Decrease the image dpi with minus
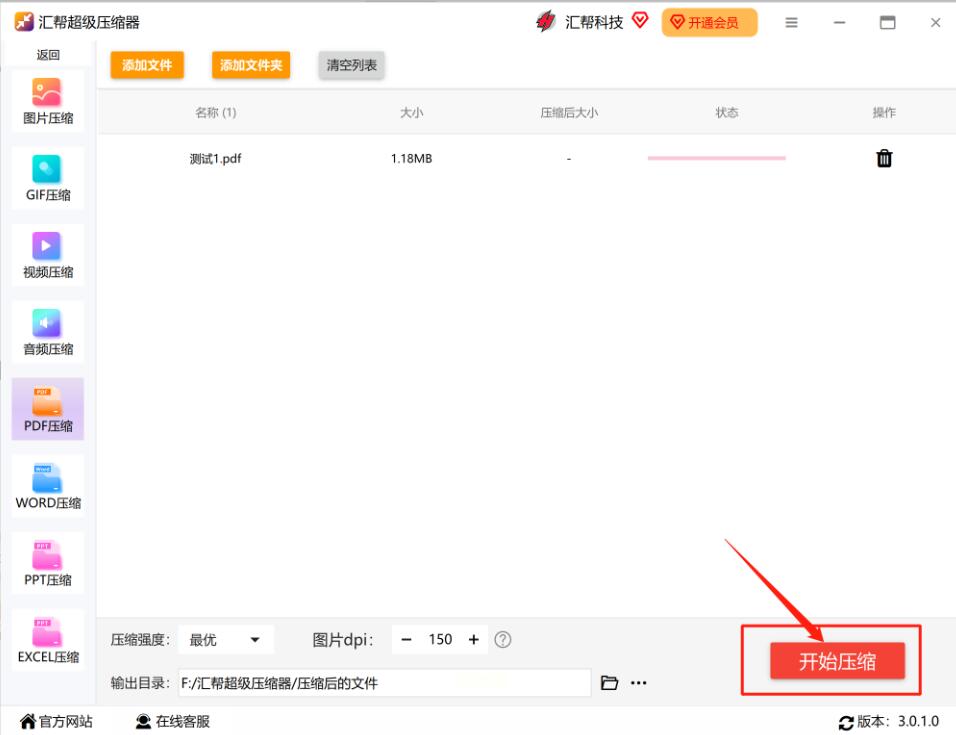Screen dimensions: 956x735 407,639
